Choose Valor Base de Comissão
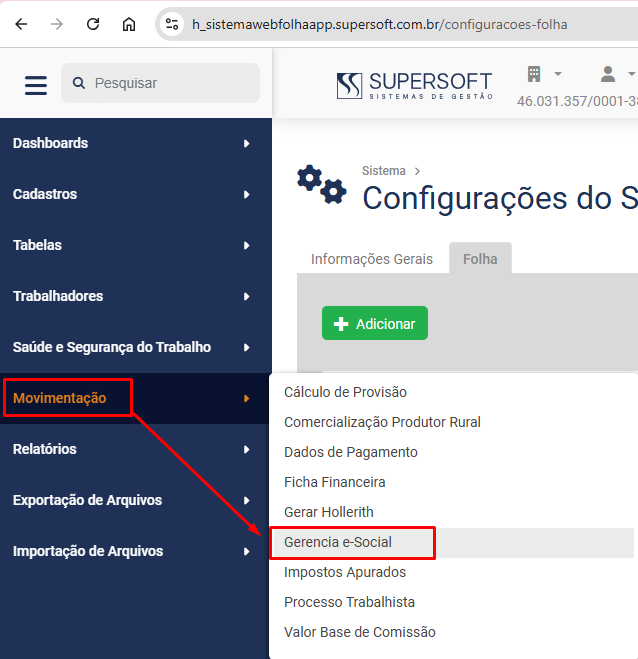638x659 pixels. pos(360,632)
